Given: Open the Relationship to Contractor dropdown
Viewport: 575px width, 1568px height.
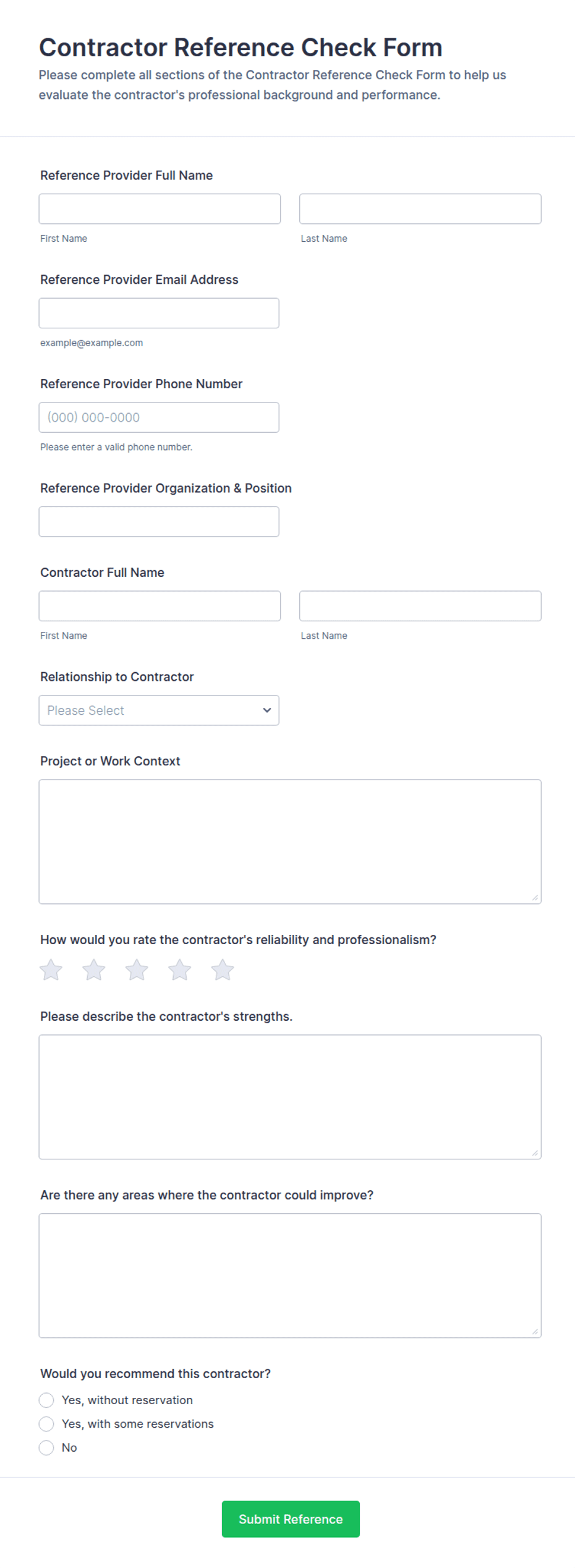Looking at the screenshot, I should point(159,710).
